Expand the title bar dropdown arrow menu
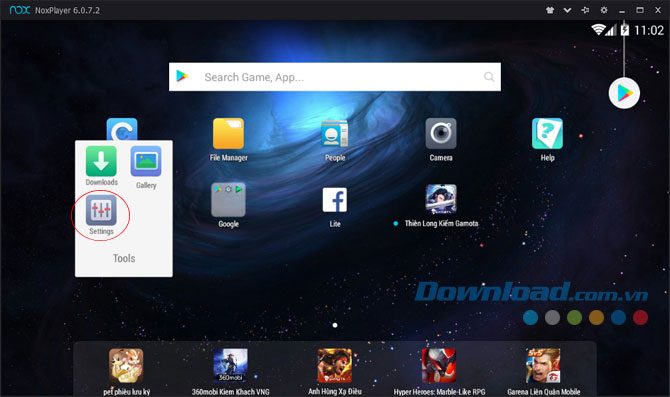Image resolution: width=670 pixels, height=397 pixels. click(567, 10)
